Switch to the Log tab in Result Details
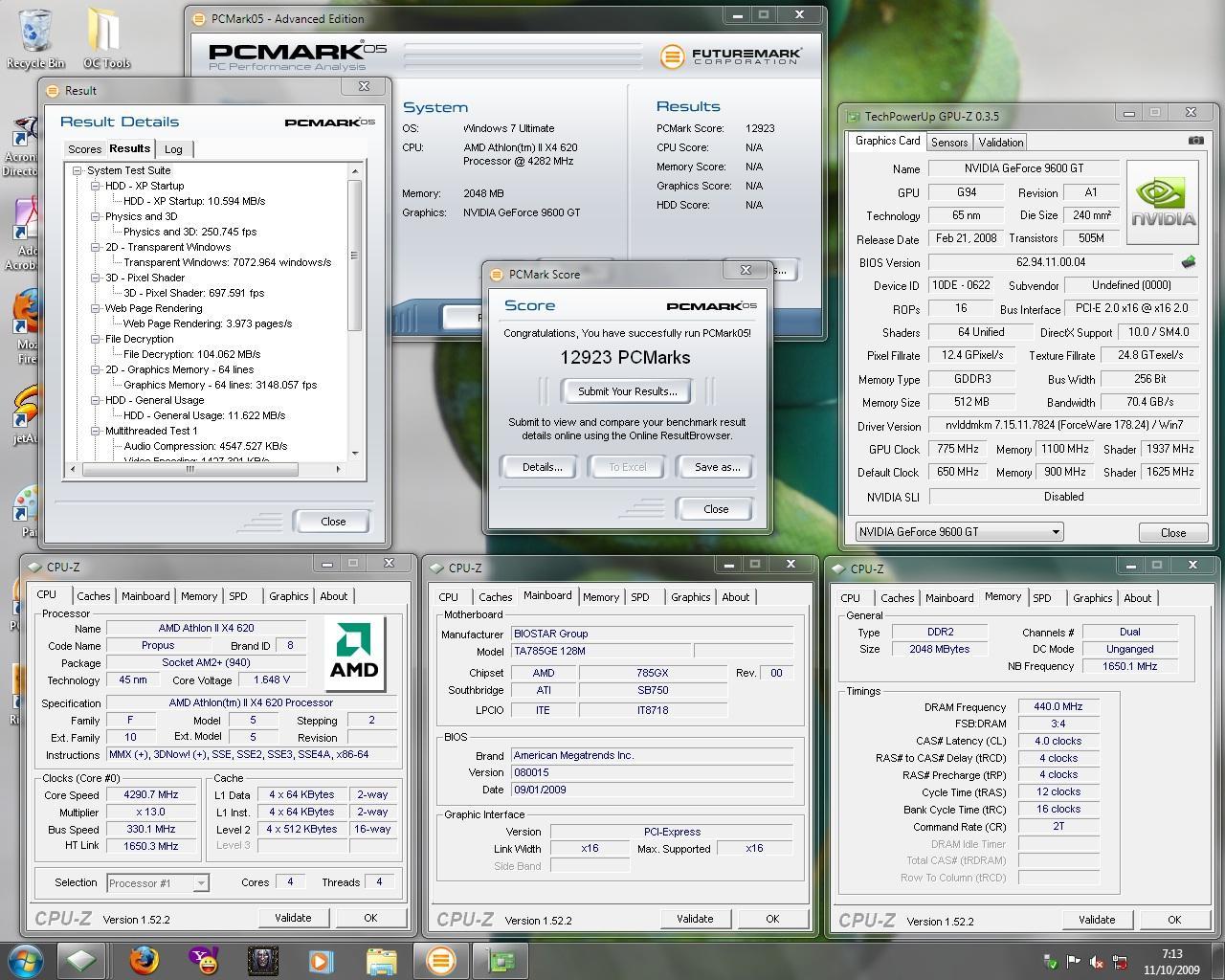1225x980 pixels. tap(173, 149)
